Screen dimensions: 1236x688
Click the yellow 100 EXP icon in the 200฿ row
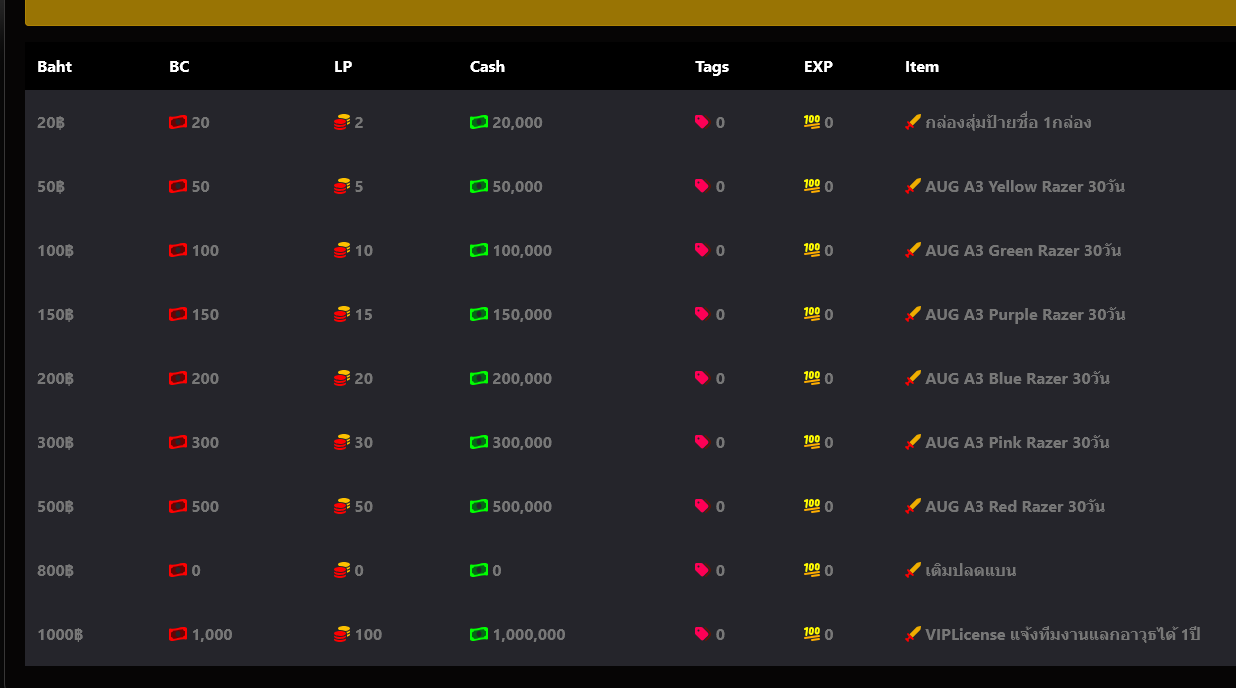point(812,378)
